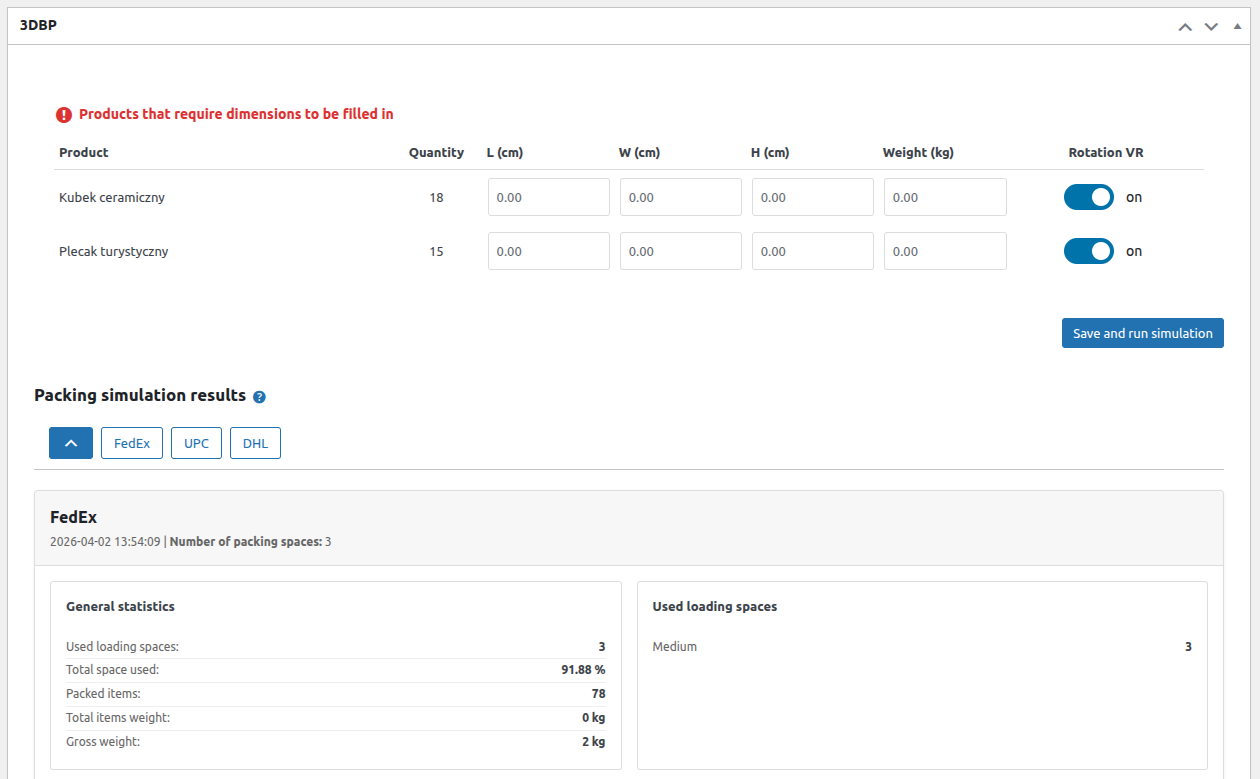1260x779 pixels.
Task: Click the red warning icon next to products message
Action: [63, 114]
